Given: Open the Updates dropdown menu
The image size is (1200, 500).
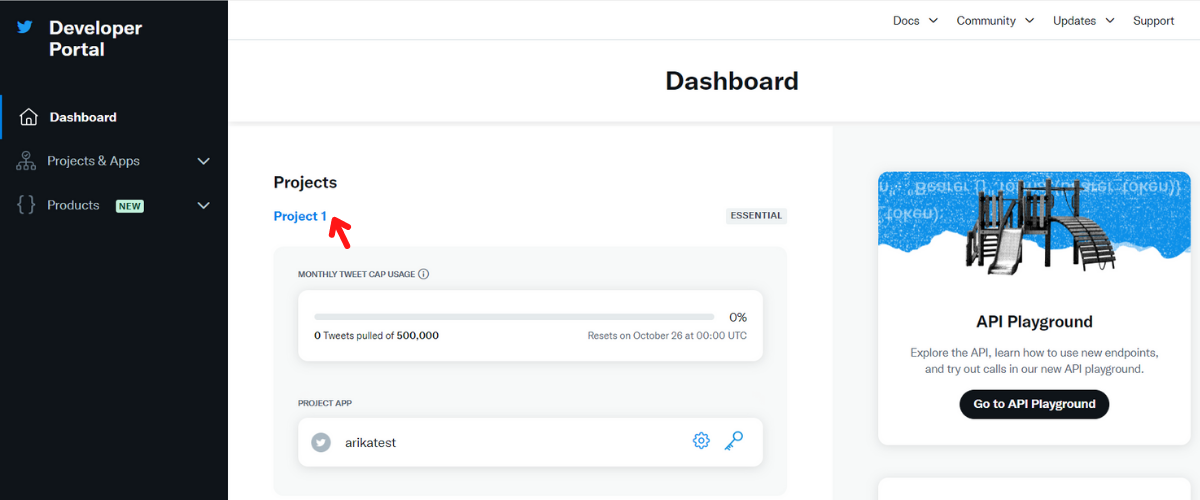Looking at the screenshot, I should tap(1083, 20).
